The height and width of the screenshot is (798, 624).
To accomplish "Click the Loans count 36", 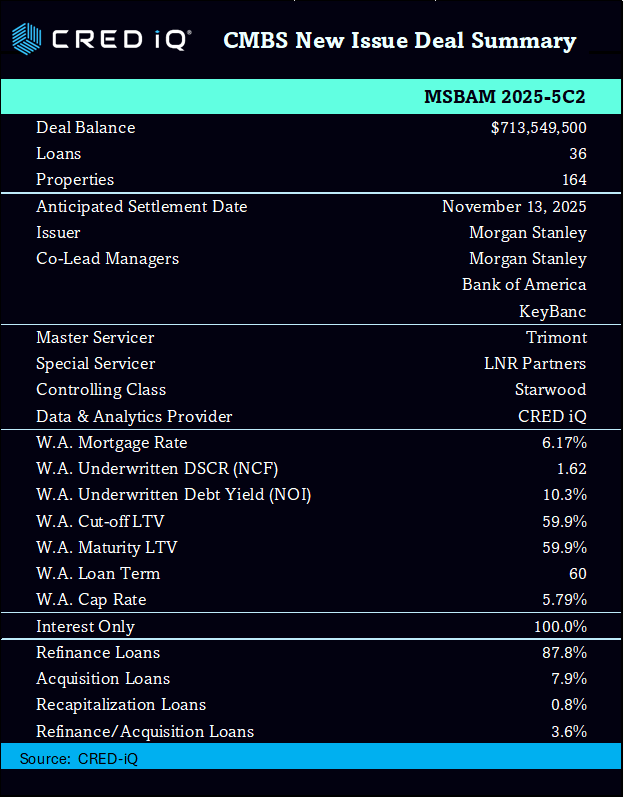I will pos(576,154).
